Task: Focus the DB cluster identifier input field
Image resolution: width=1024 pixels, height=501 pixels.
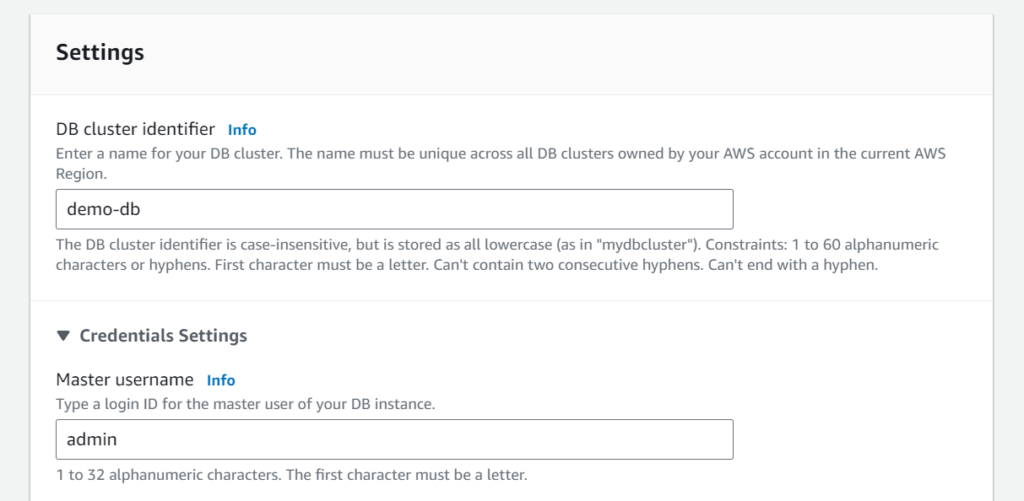Action: click(x=394, y=209)
